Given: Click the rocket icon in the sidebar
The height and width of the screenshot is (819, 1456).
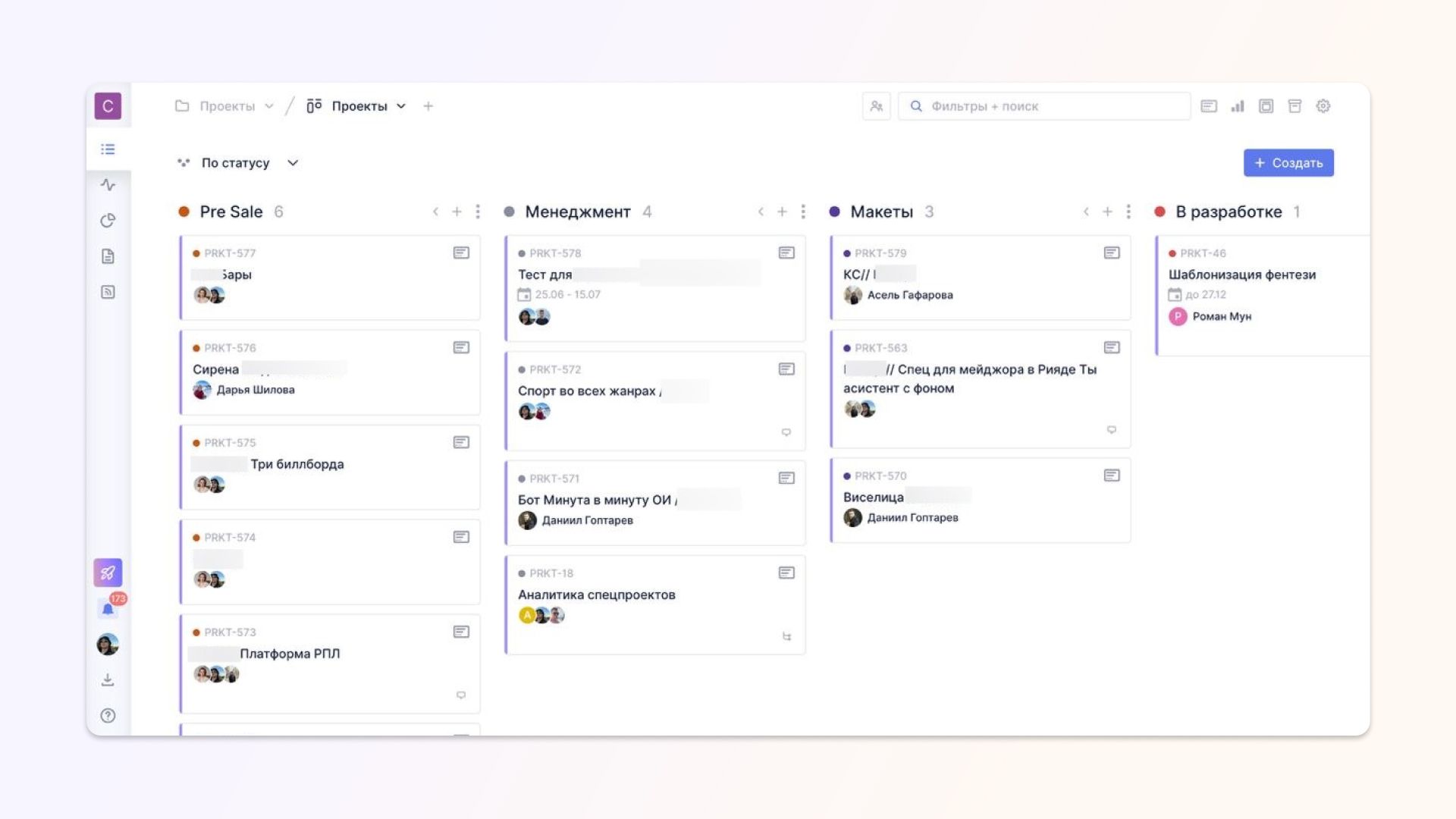Looking at the screenshot, I should click(108, 573).
